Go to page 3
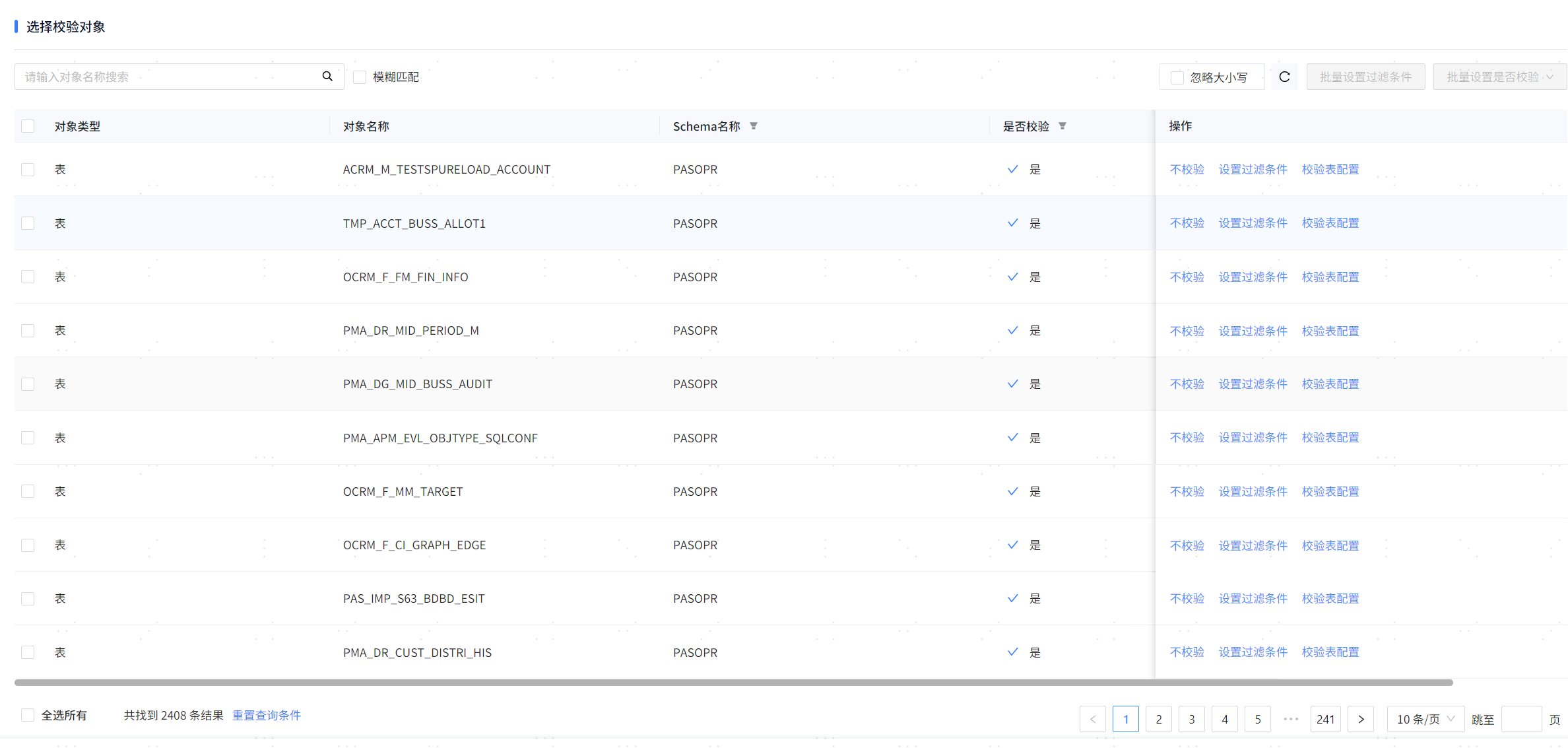This screenshot has height=748, width=1568. pyautogui.click(x=1192, y=719)
